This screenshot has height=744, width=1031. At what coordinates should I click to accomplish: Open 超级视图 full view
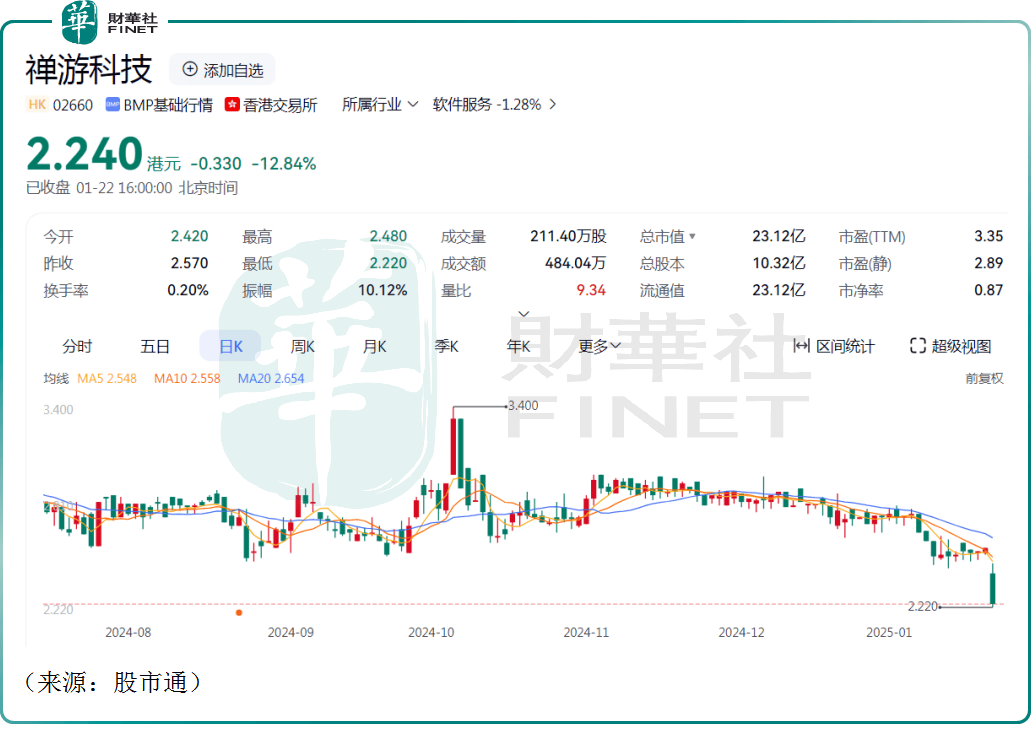tap(950, 346)
